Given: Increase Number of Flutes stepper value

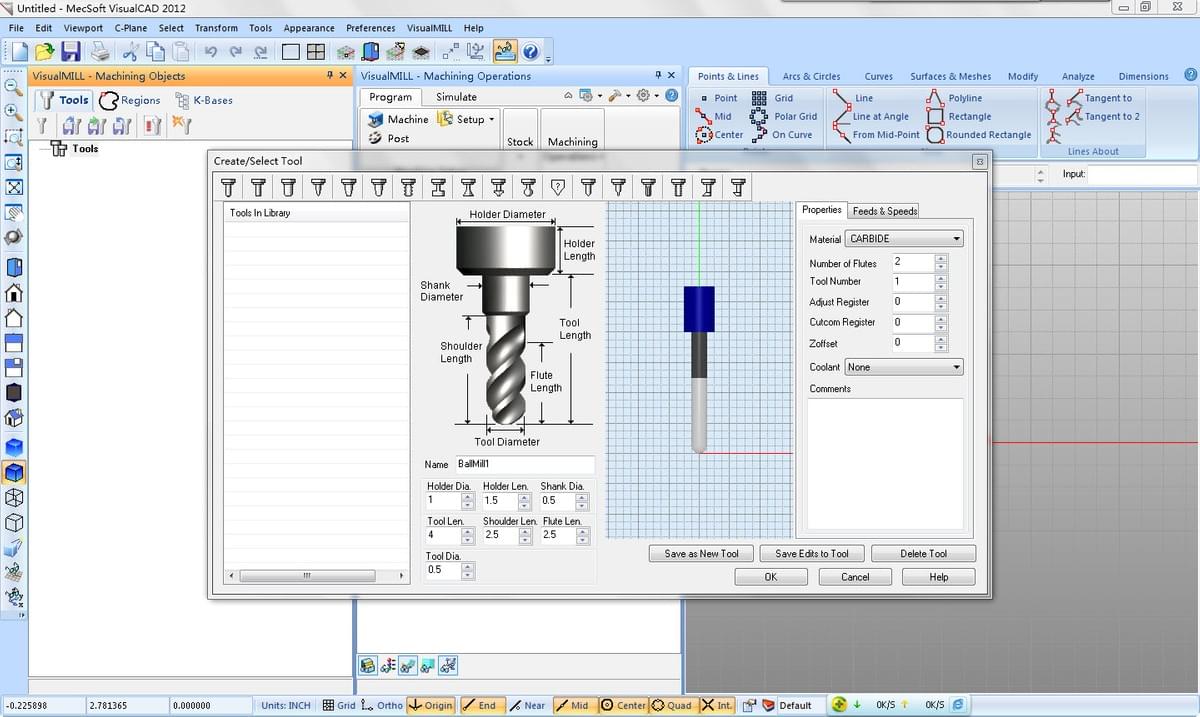Looking at the screenshot, I should click(x=940, y=258).
